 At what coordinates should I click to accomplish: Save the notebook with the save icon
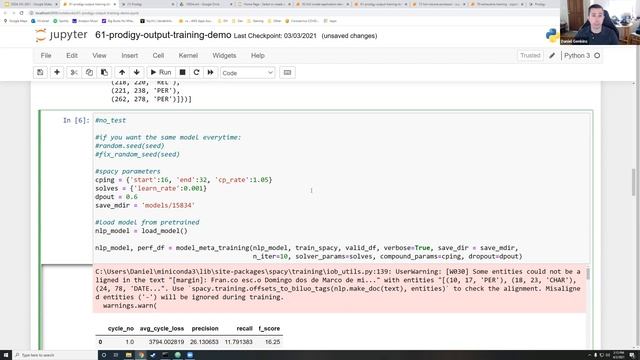point(40,72)
